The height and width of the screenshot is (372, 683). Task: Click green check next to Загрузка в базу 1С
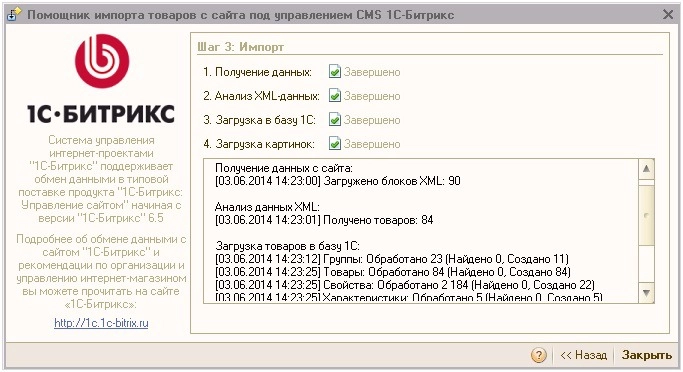click(335, 119)
